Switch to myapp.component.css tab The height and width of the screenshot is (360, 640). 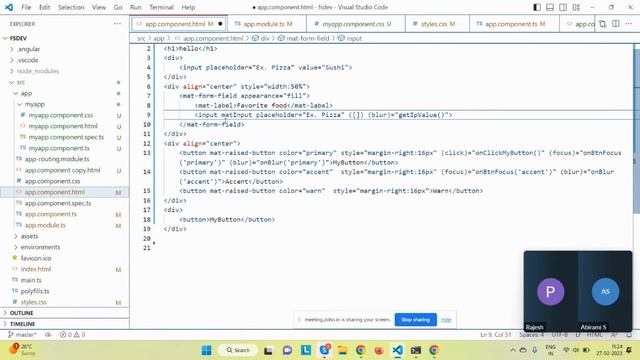tap(356, 24)
